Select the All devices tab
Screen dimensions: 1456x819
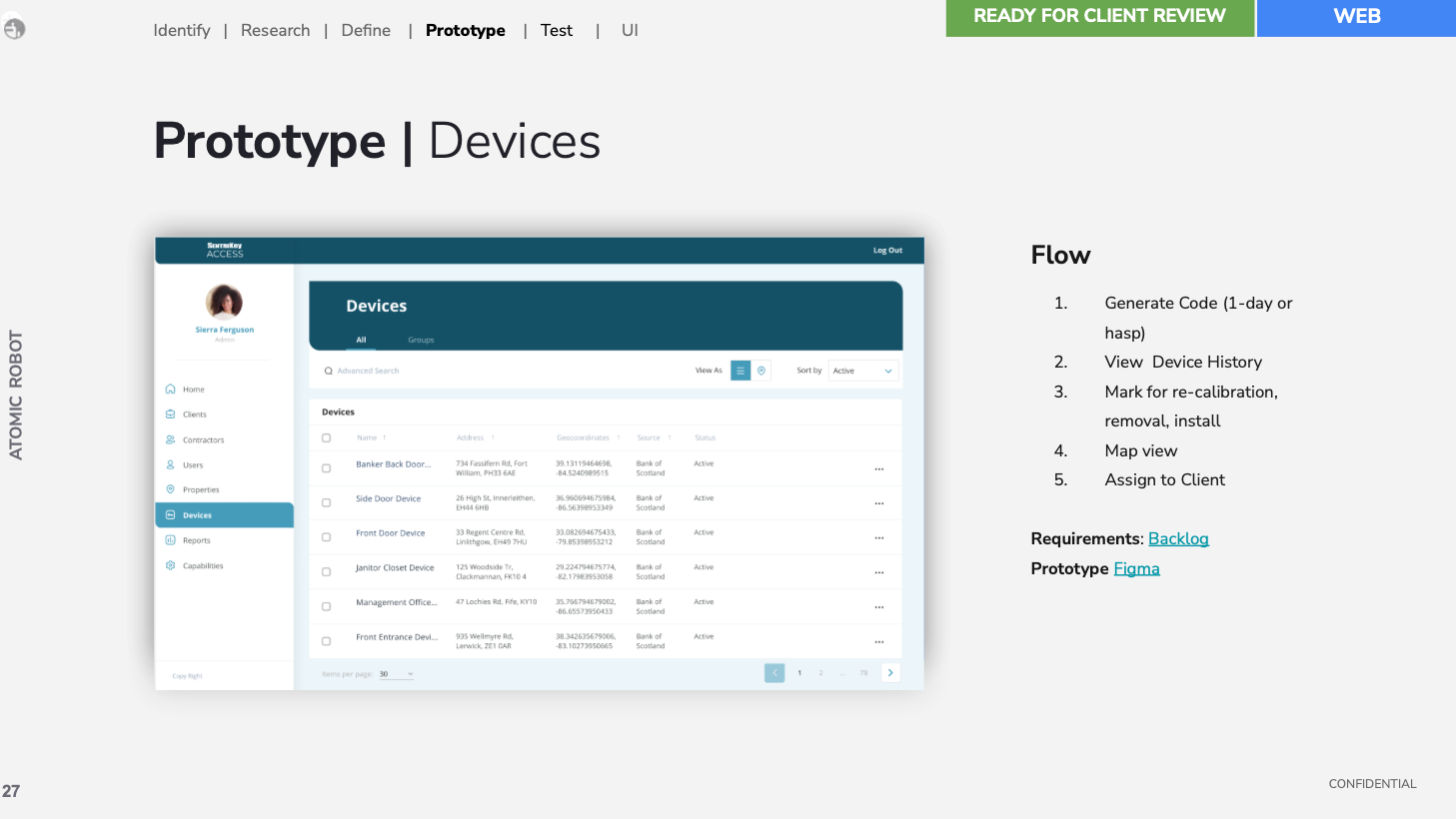361,340
